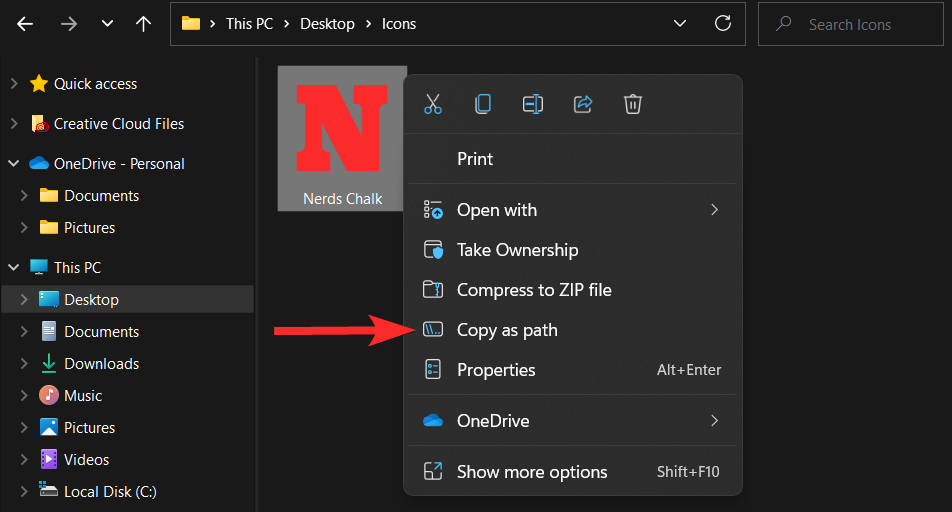This screenshot has height=512, width=952.
Task: Go back to previous folder
Action: point(26,24)
